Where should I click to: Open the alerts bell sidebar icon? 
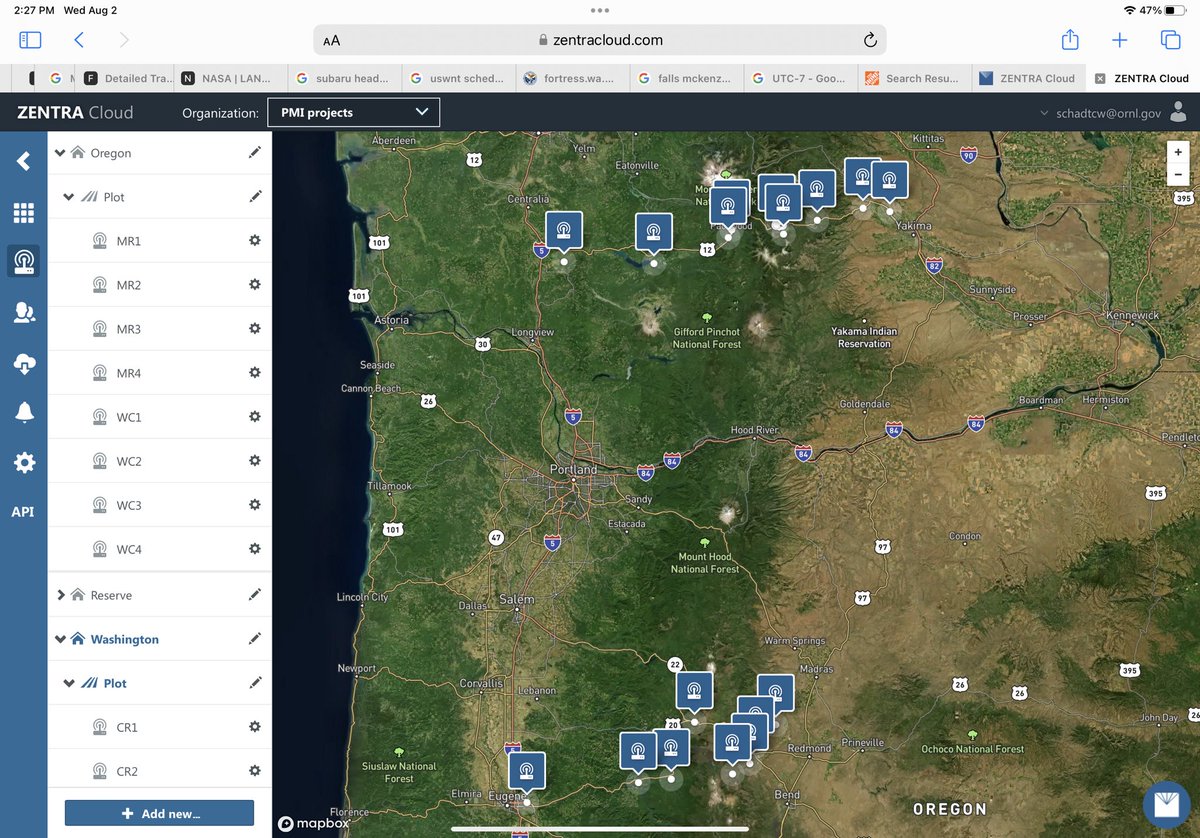click(x=24, y=413)
